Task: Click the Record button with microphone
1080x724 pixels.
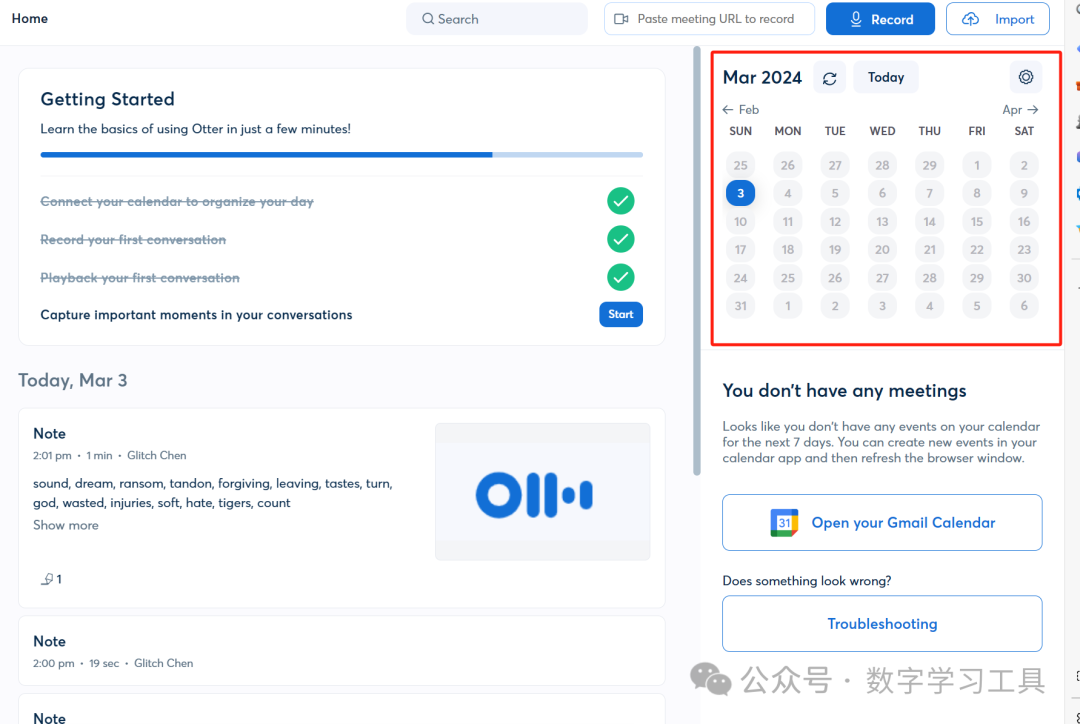Action: 880,19
